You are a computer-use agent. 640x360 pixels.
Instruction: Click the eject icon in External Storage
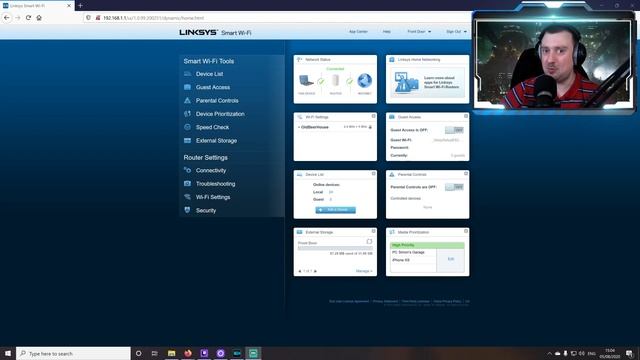369,242
